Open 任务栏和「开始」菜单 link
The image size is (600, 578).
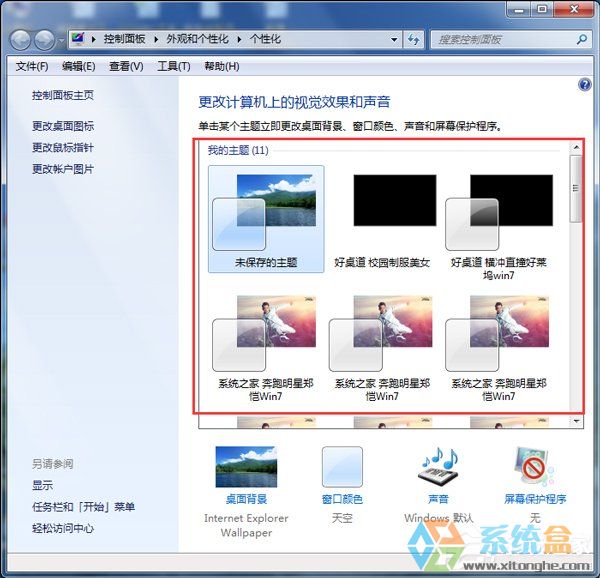click(83, 507)
